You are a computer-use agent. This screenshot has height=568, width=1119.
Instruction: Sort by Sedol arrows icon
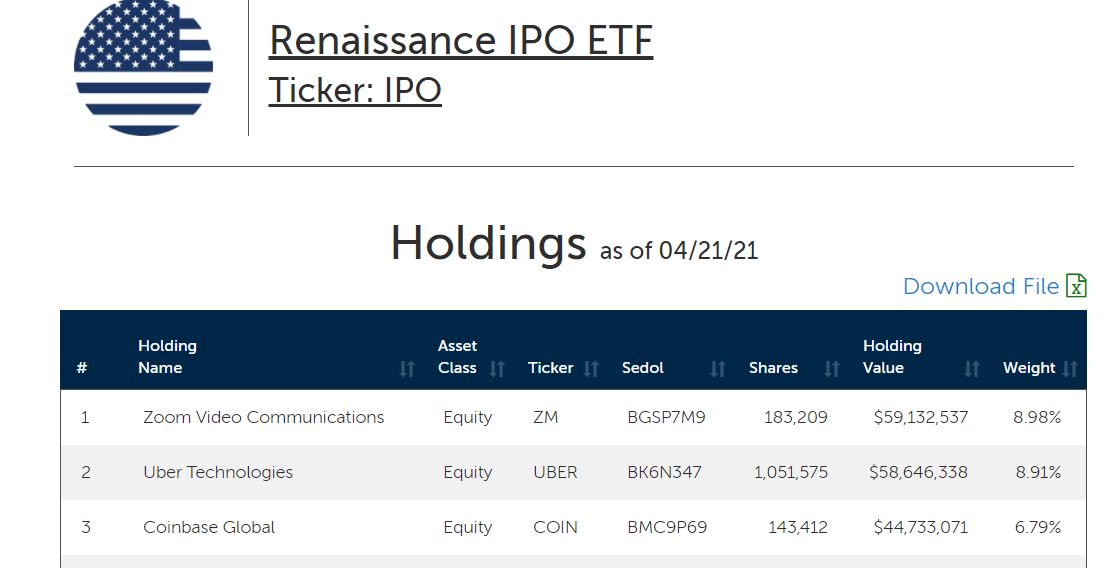(717, 369)
